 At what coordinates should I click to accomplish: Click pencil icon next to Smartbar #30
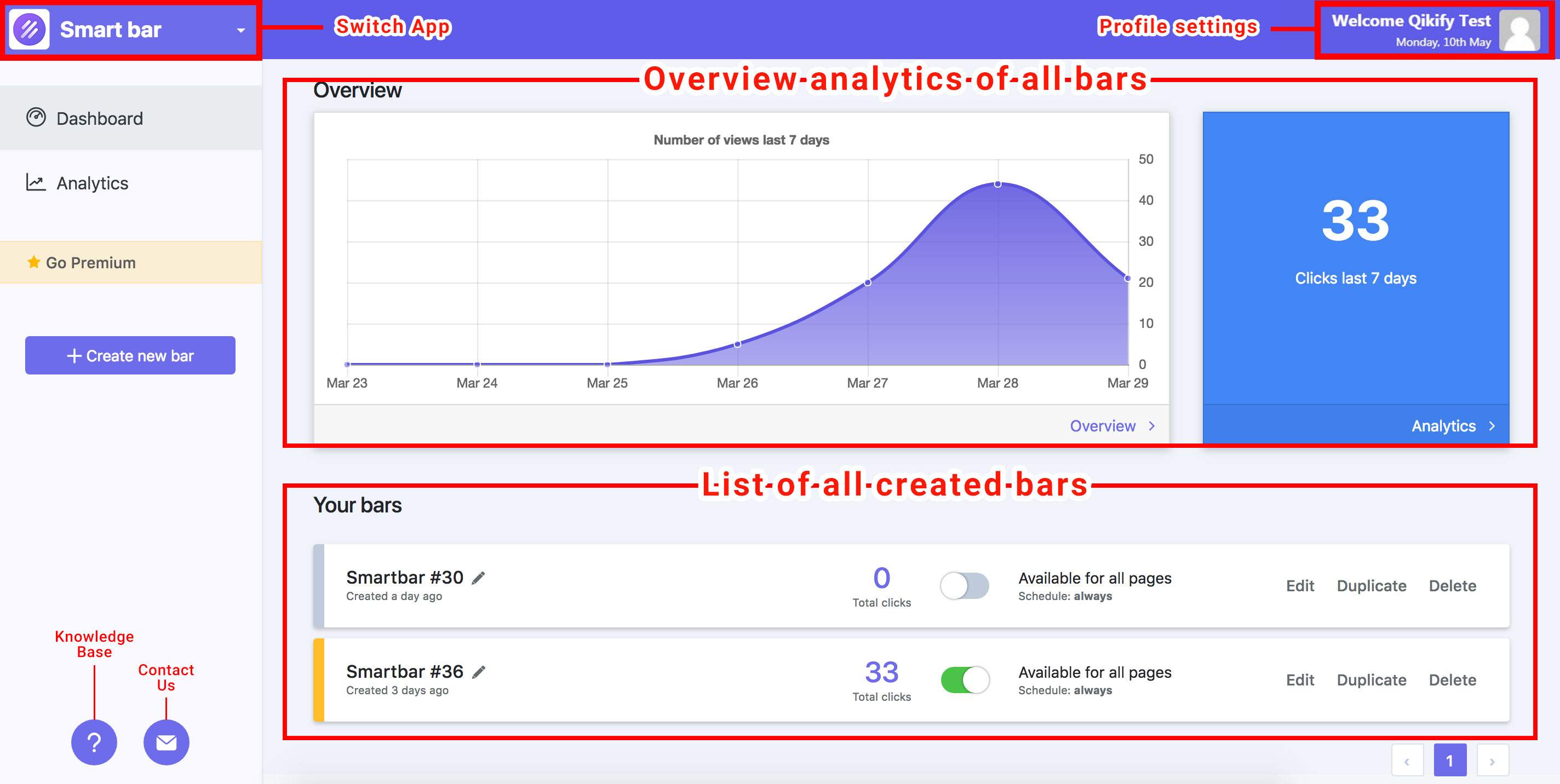478,578
